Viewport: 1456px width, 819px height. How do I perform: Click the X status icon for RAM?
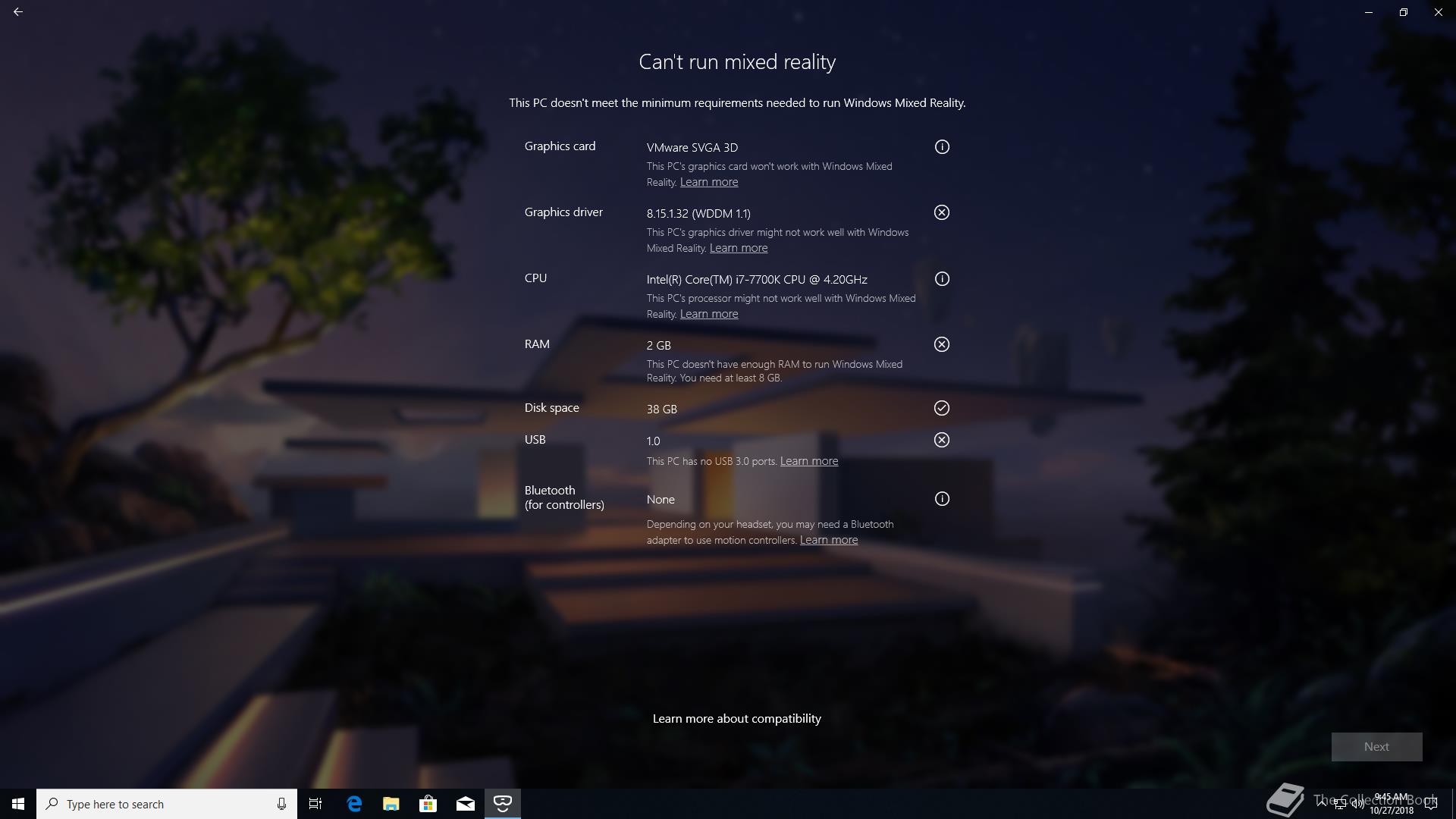click(x=941, y=345)
